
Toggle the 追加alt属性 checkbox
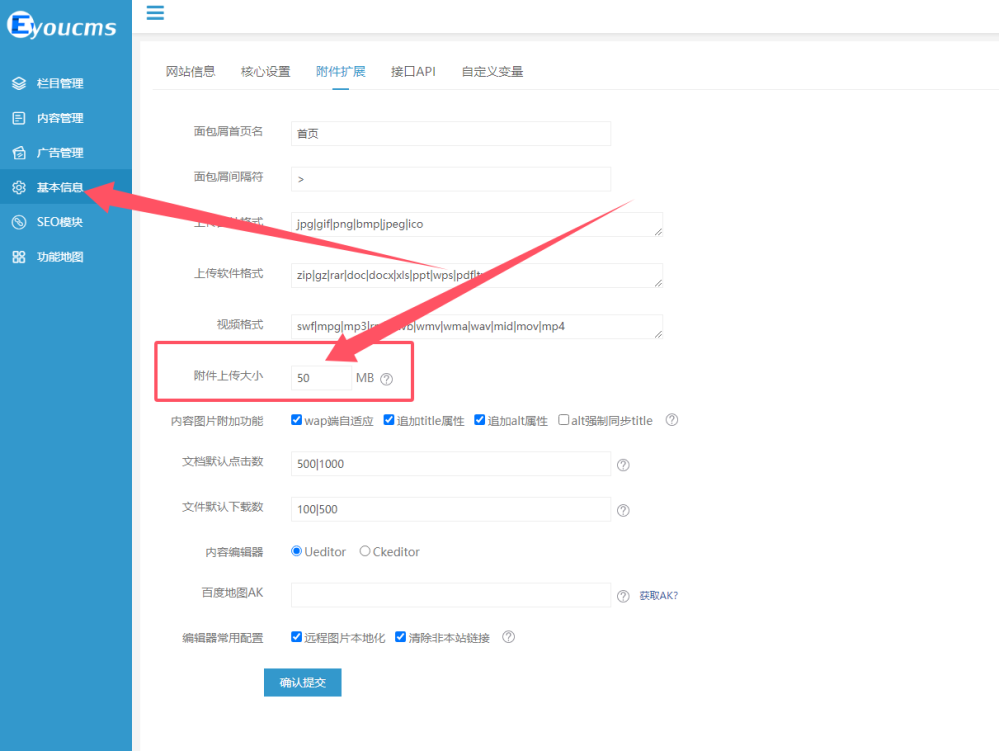[480, 420]
